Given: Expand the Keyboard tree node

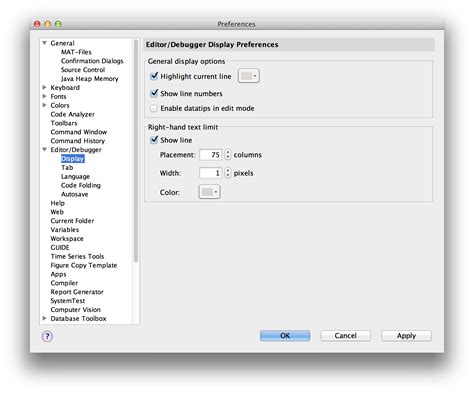Looking at the screenshot, I should (x=44, y=87).
